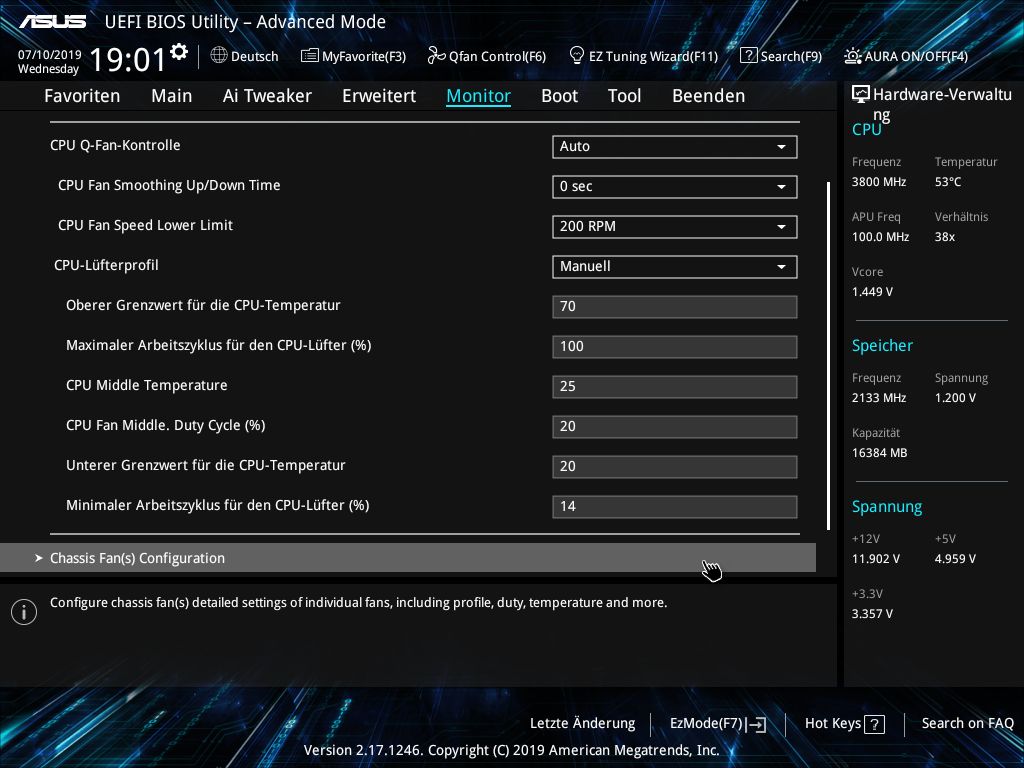Expand Chassis Fan(s) Configuration submenu
Viewport: 1024px width, 768px height.
click(x=408, y=558)
